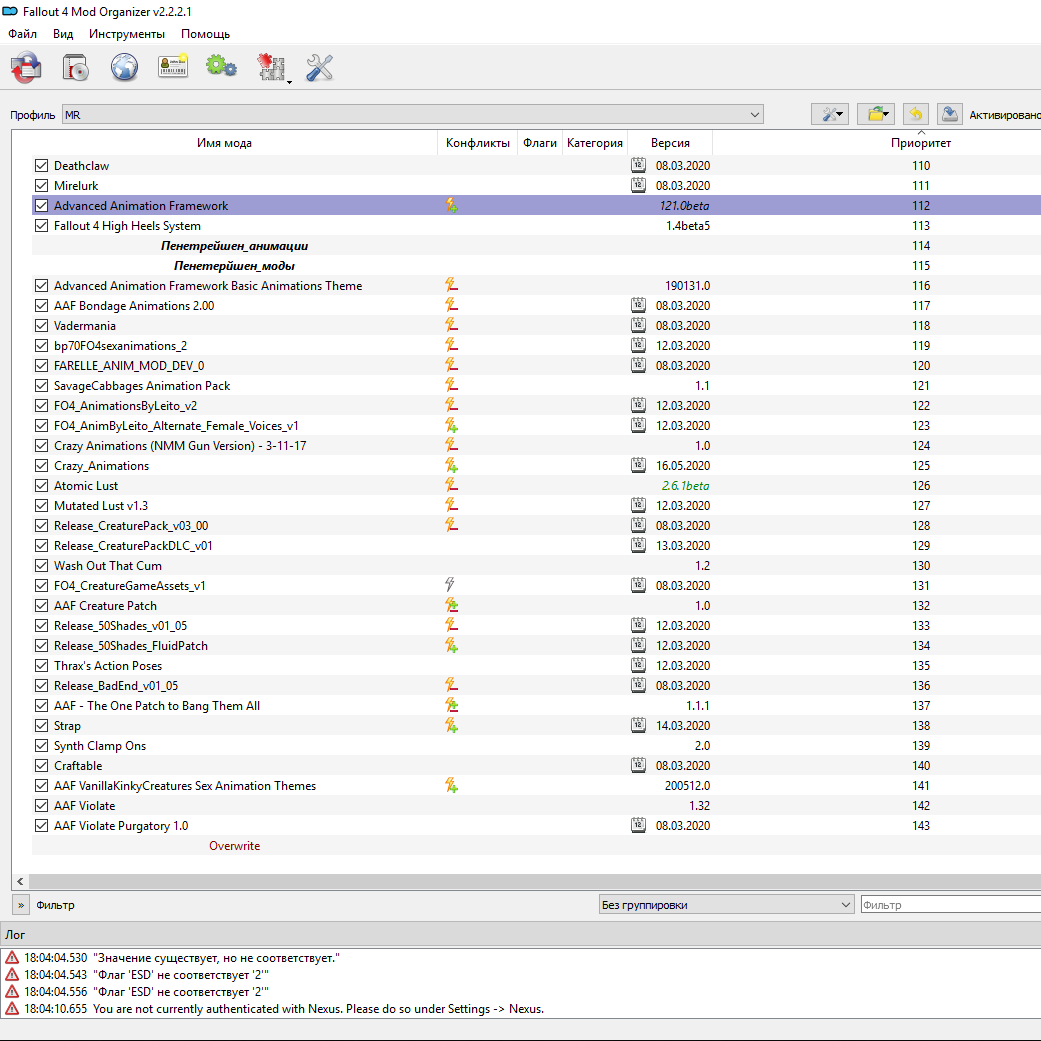Click the calendar icon in Mirelurk row
1041x1041 pixels.
(638, 185)
